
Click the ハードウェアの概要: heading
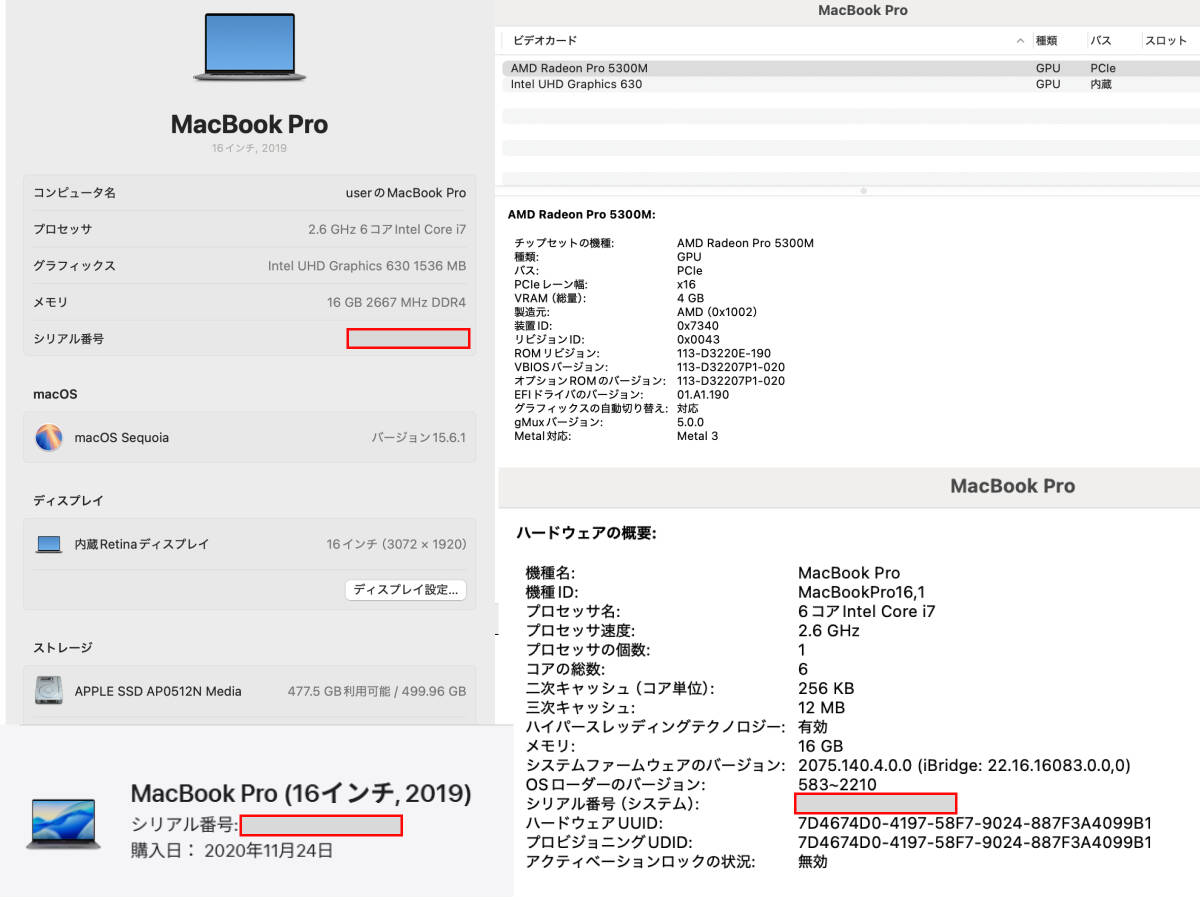(586, 533)
